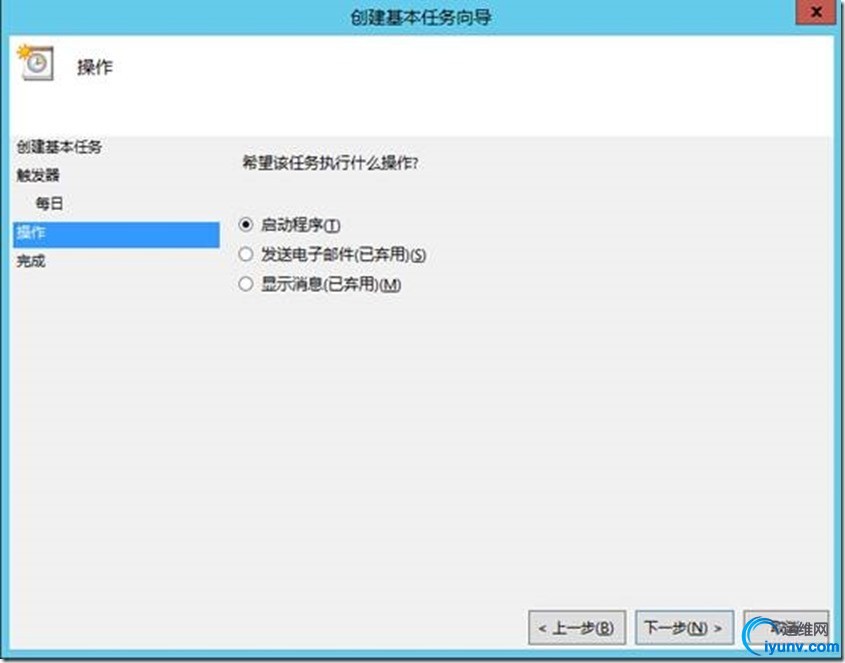845x663 pixels.
Task: Click the 启动程序 option label text
Action: [292, 225]
